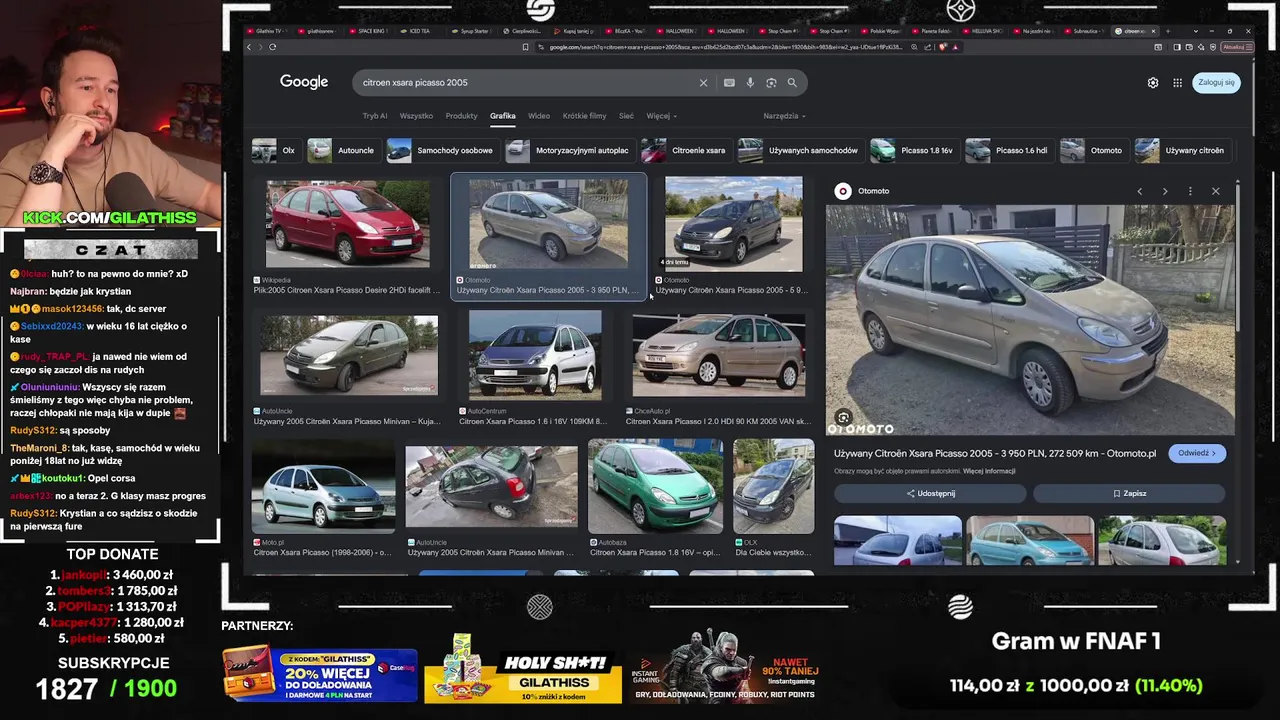The width and height of the screenshot is (1280, 720).
Task: Open the large Otomoto preview car image
Action: (1030, 320)
